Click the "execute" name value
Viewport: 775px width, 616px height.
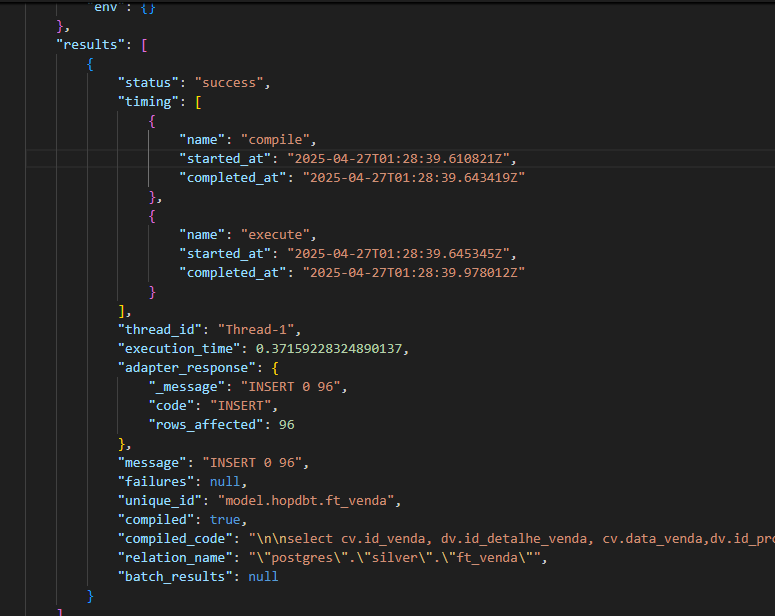[275, 234]
